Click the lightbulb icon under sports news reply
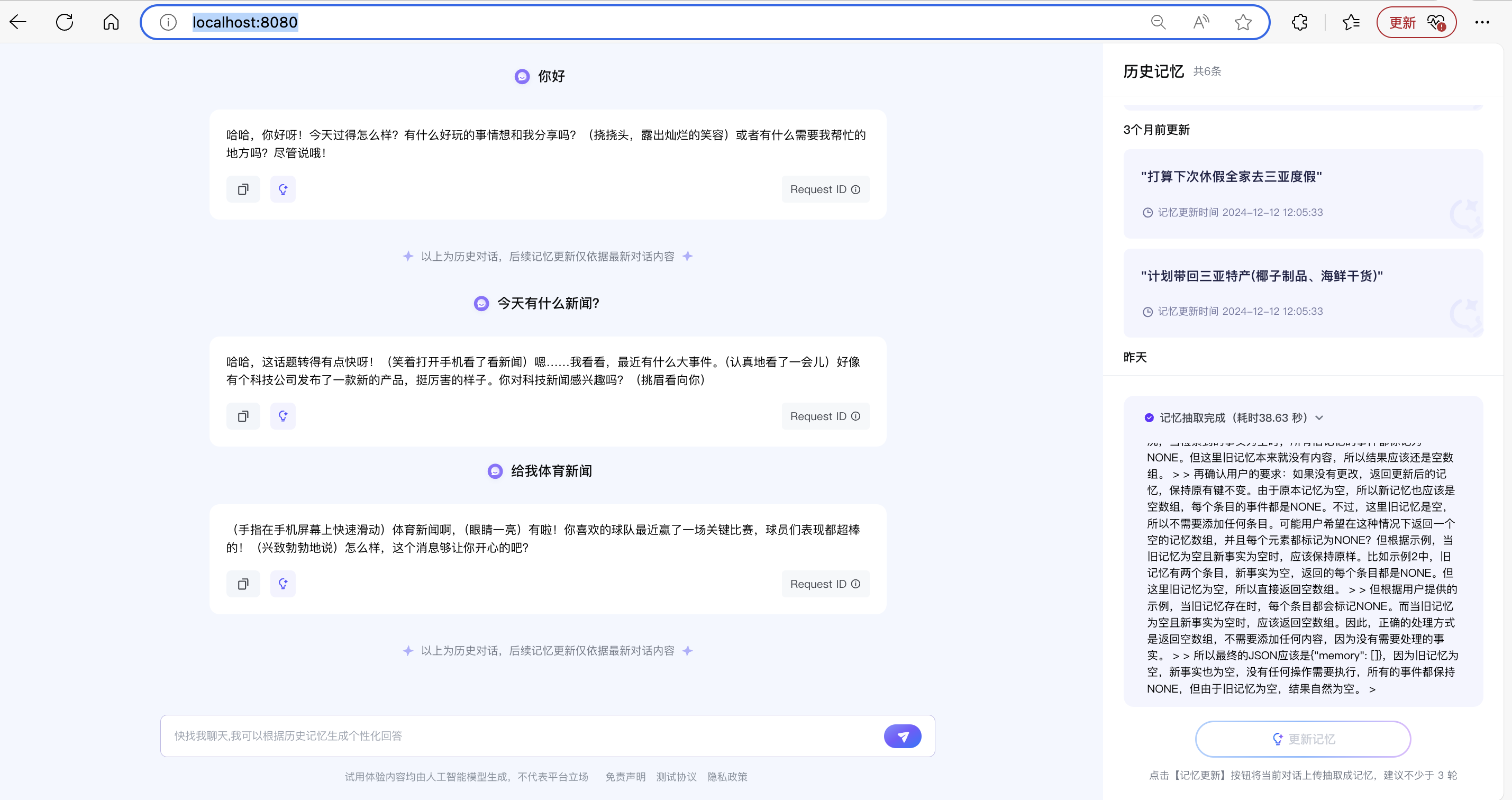The height and width of the screenshot is (800, 1512). (x=283, y=584)
